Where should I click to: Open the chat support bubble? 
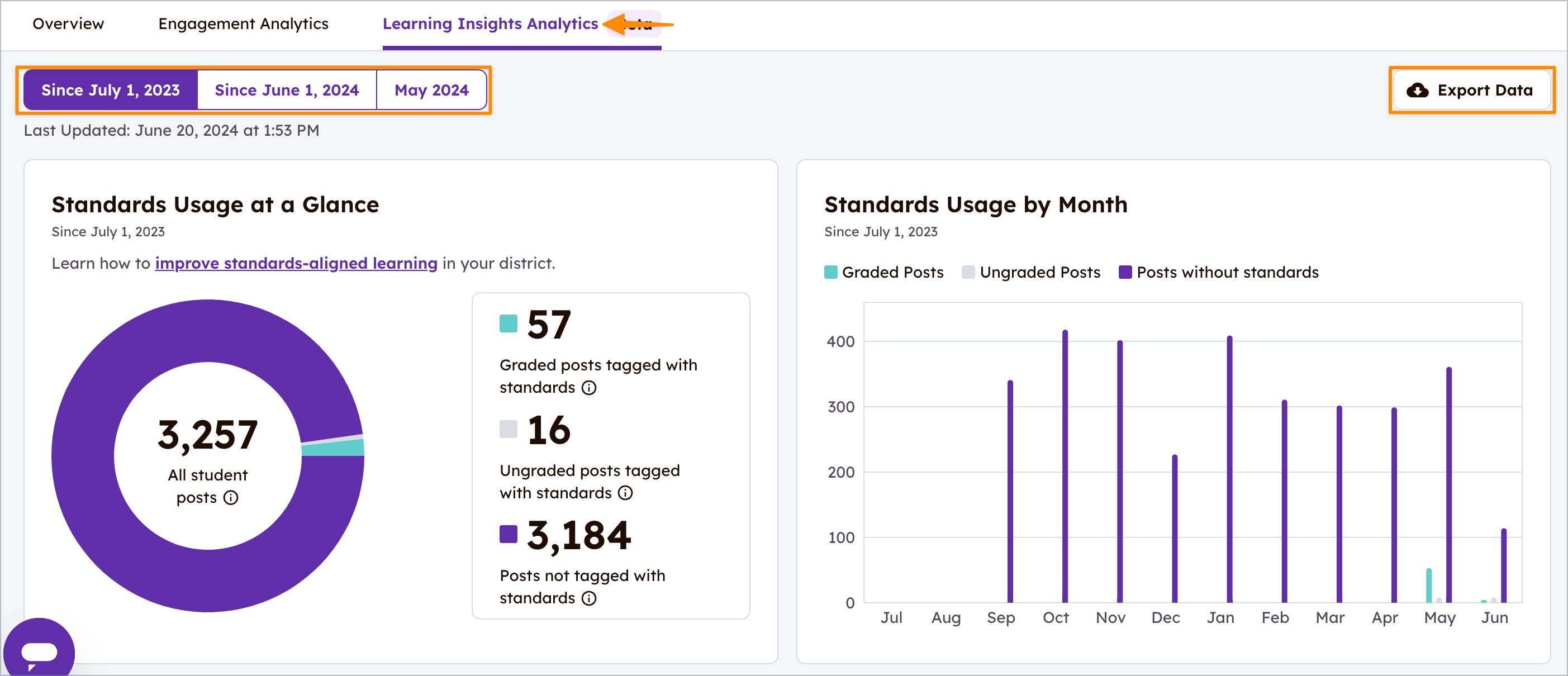(x=39, y=650)
